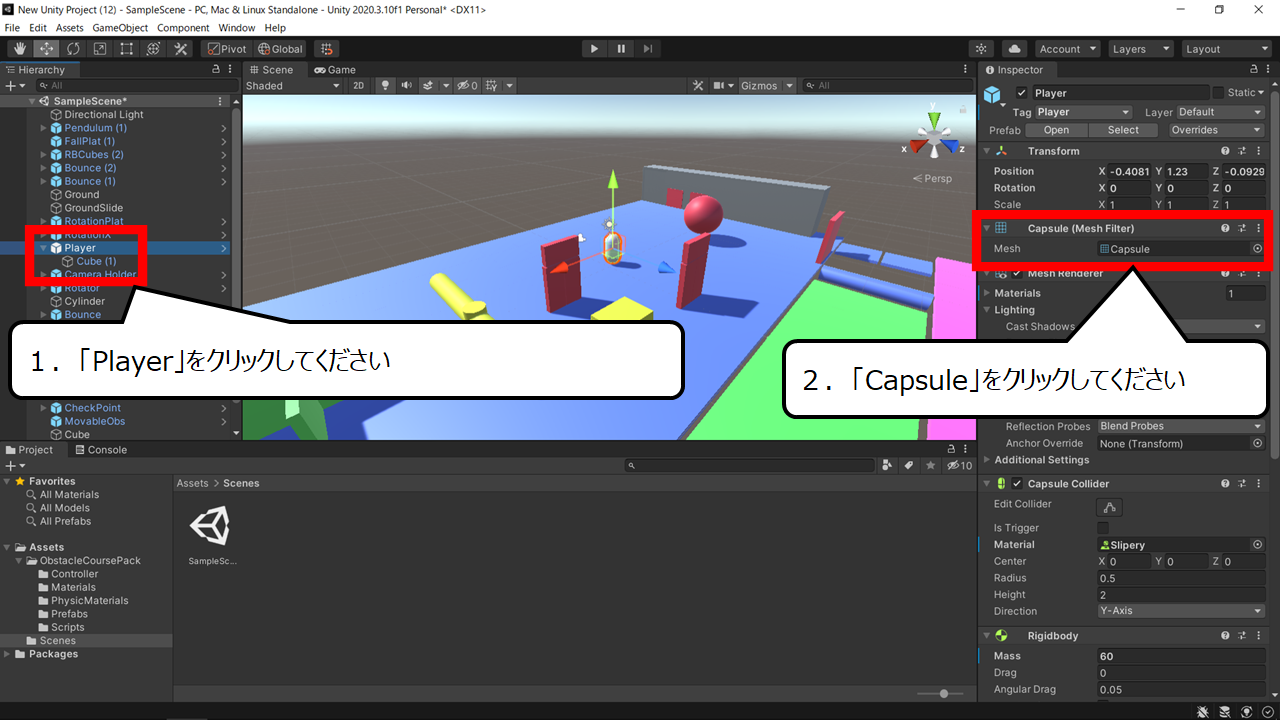Open the Assets menu
1280x720 pixels.
pos(70,28)
